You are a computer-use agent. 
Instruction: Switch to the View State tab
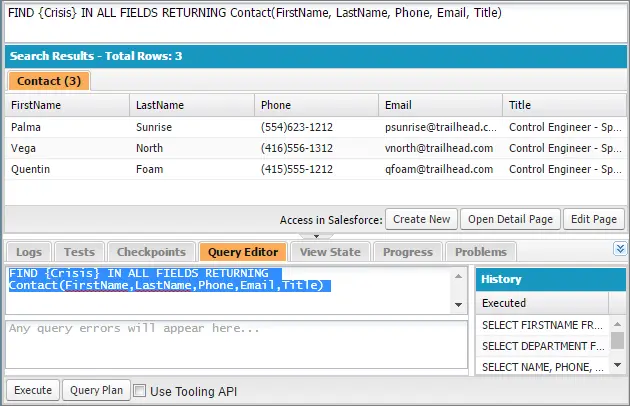(x=330, y=252)
